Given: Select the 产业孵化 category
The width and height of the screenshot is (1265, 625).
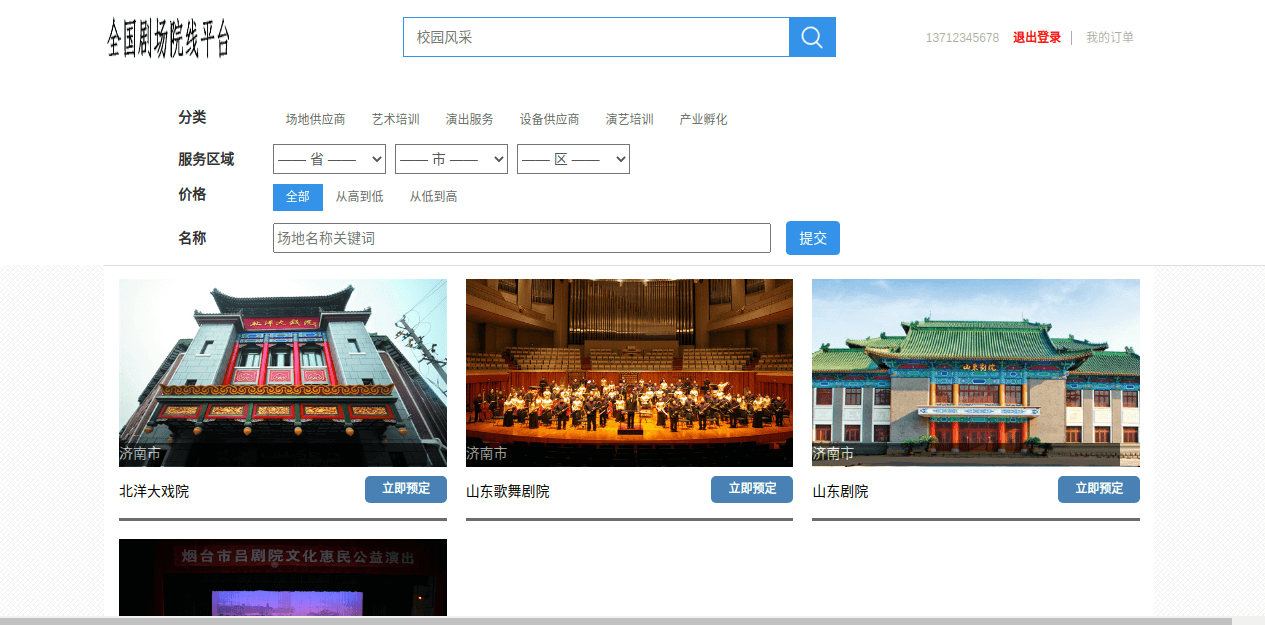Looking at the screenshot, I should pos(704,119).
